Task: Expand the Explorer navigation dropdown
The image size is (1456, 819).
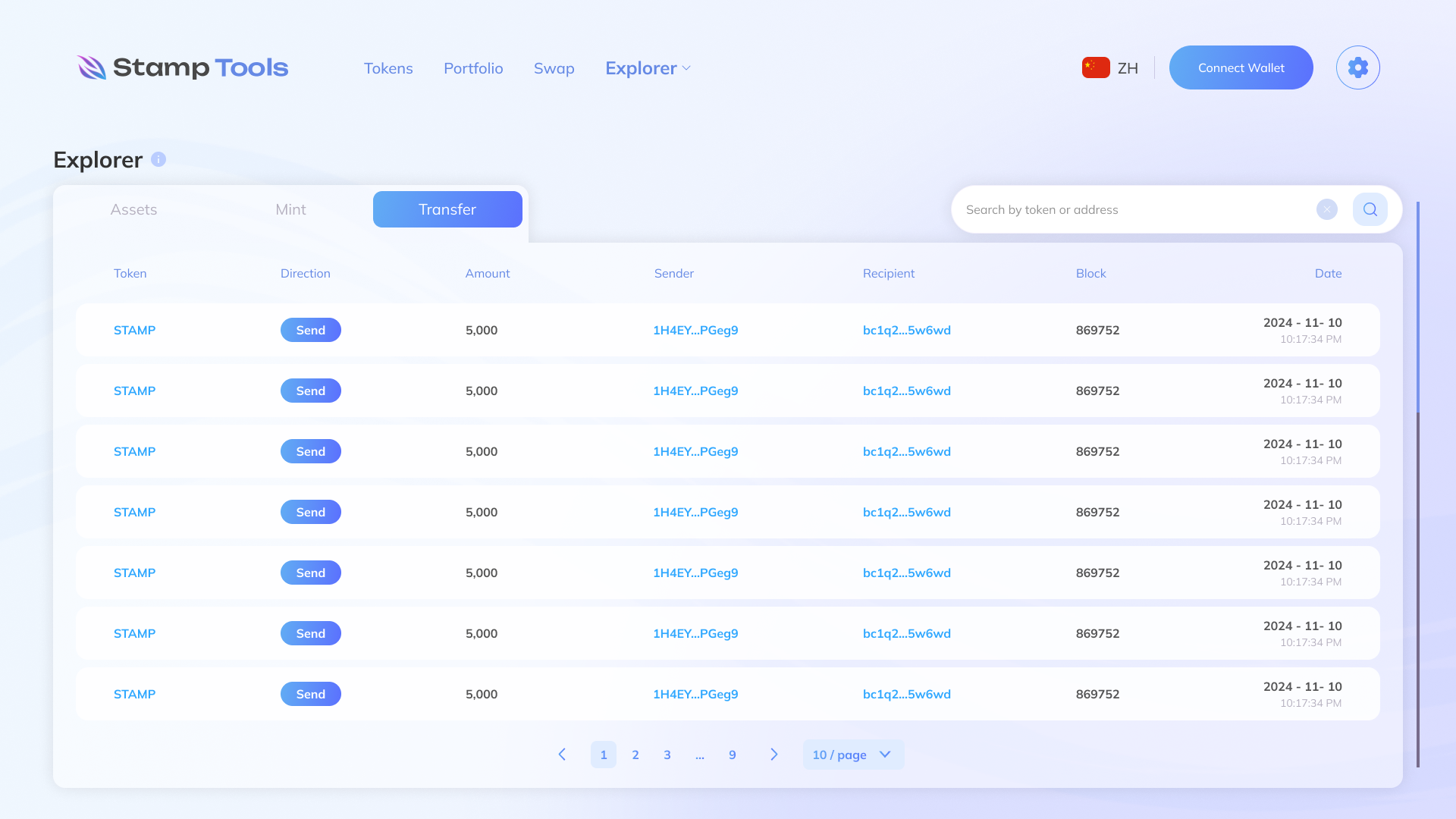Action: [648, 68]
